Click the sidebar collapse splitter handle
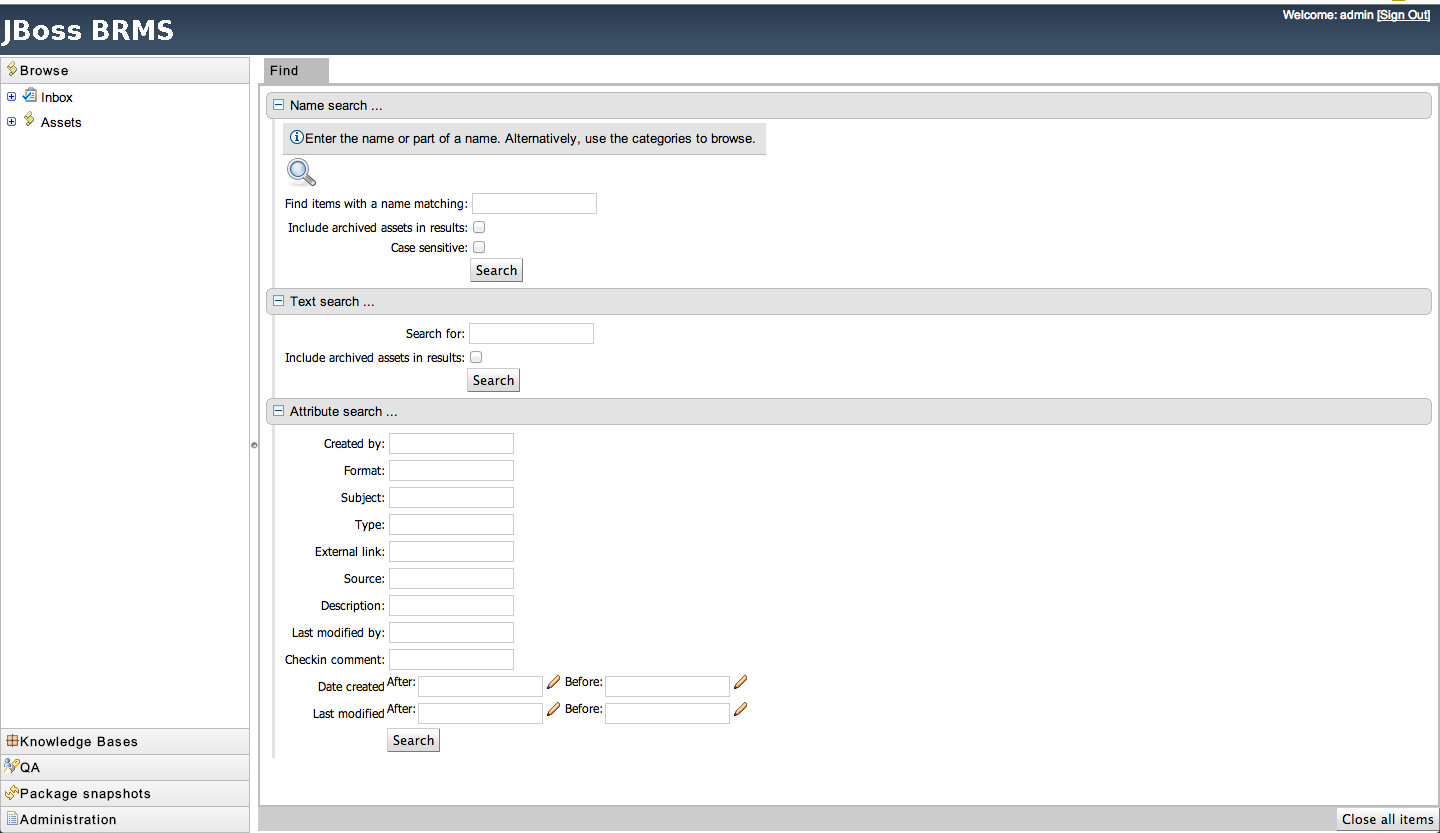The image size is (1440, 833). coord(254,445)
